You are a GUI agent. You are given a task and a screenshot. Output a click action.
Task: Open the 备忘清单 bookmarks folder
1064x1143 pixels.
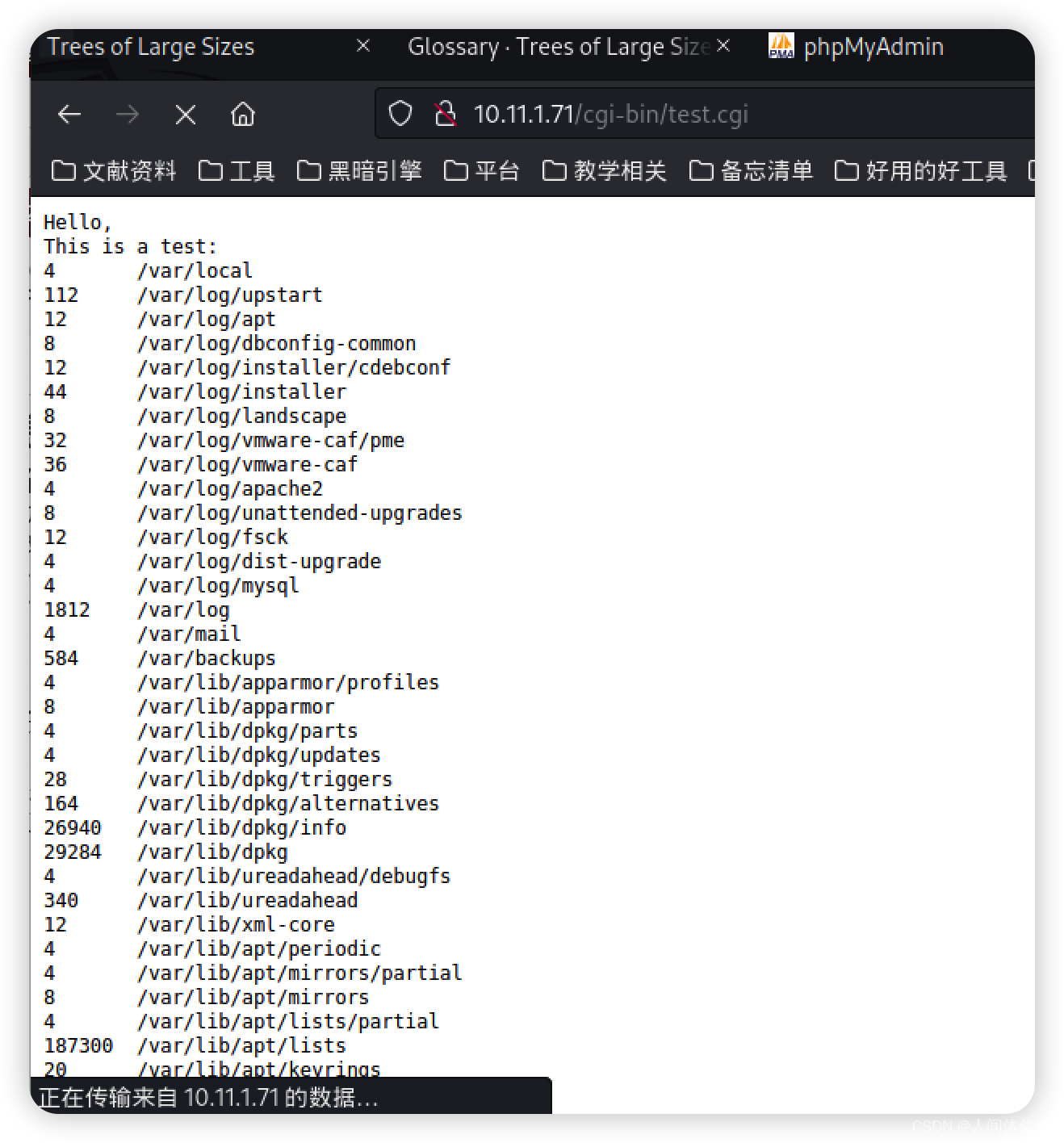751,171
